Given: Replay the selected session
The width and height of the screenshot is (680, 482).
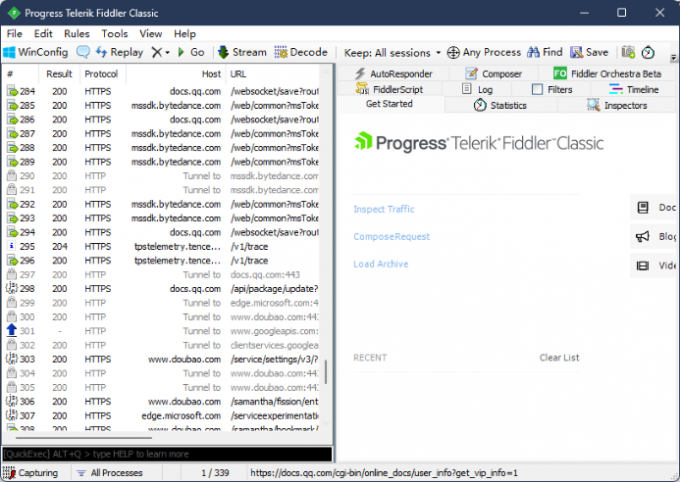Looking at the screenshot, I should coord(119,52).
